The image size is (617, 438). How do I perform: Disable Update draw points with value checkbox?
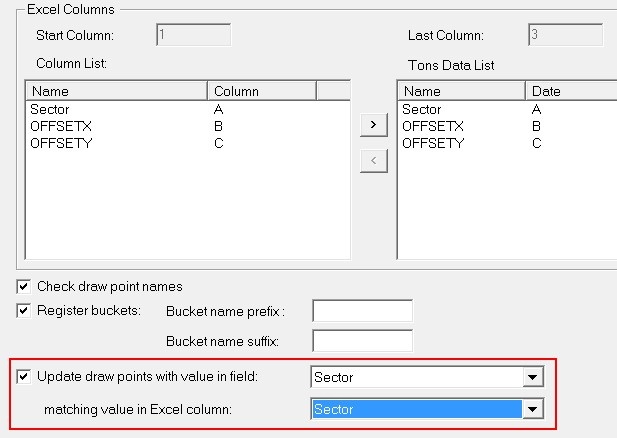click(x=24, y=377)
